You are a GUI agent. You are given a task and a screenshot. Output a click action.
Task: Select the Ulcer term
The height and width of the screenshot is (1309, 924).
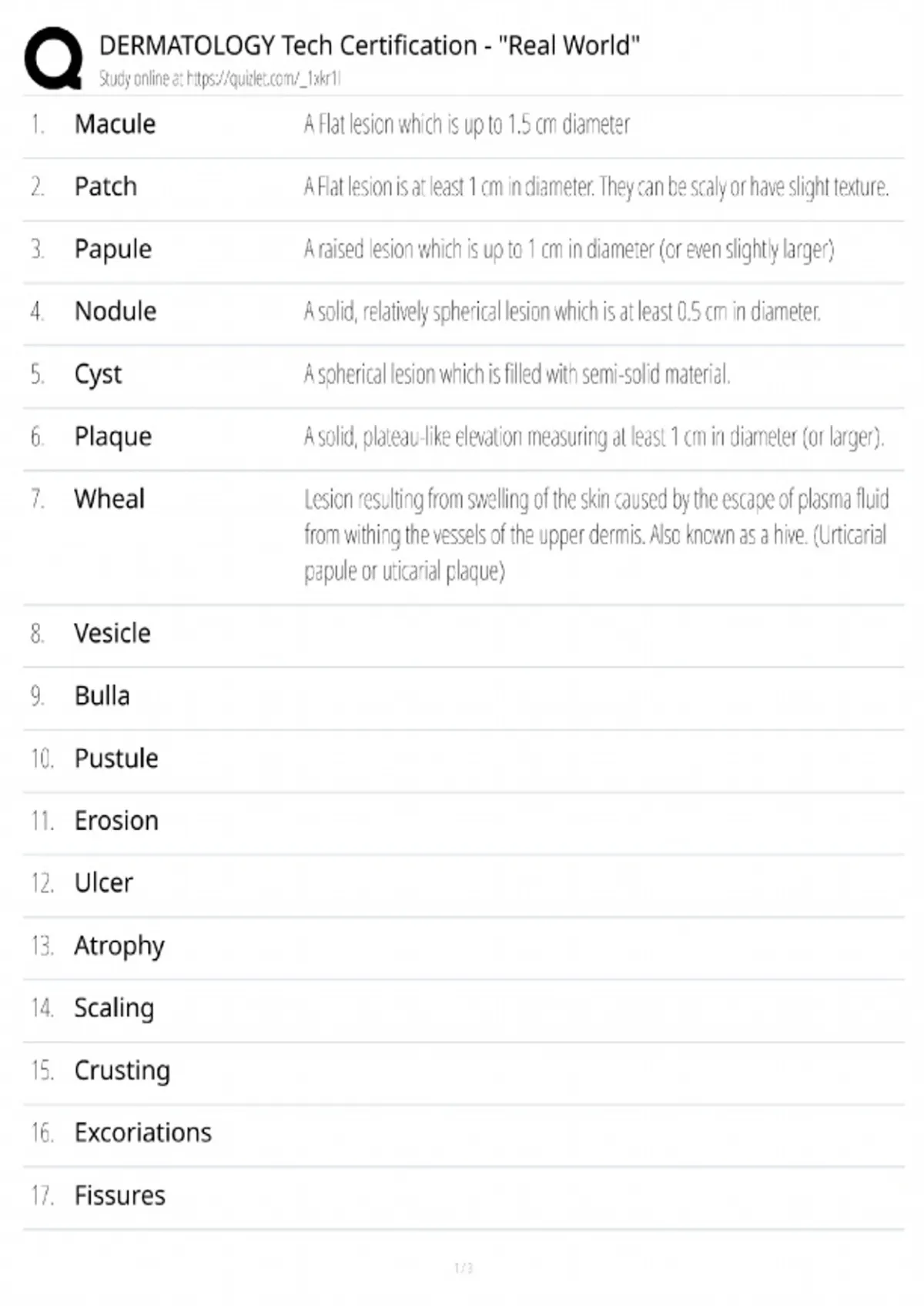pyautogui.click(x=103, y=883)
